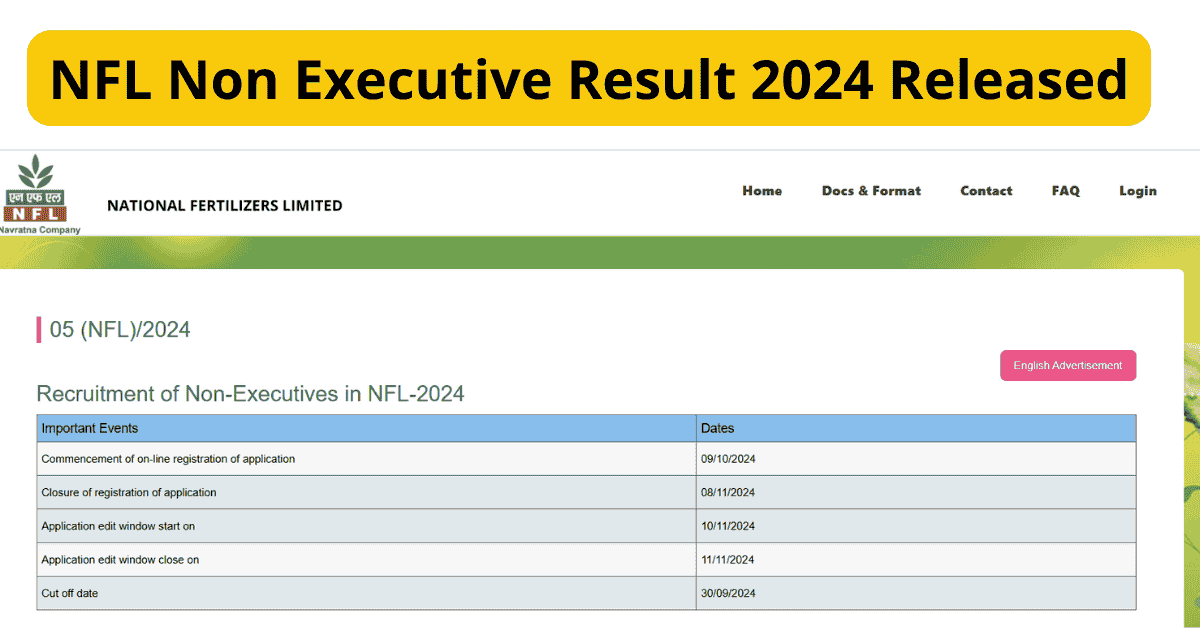Click the NFL Non Executive Result 2024 banner

click(589, 78)
